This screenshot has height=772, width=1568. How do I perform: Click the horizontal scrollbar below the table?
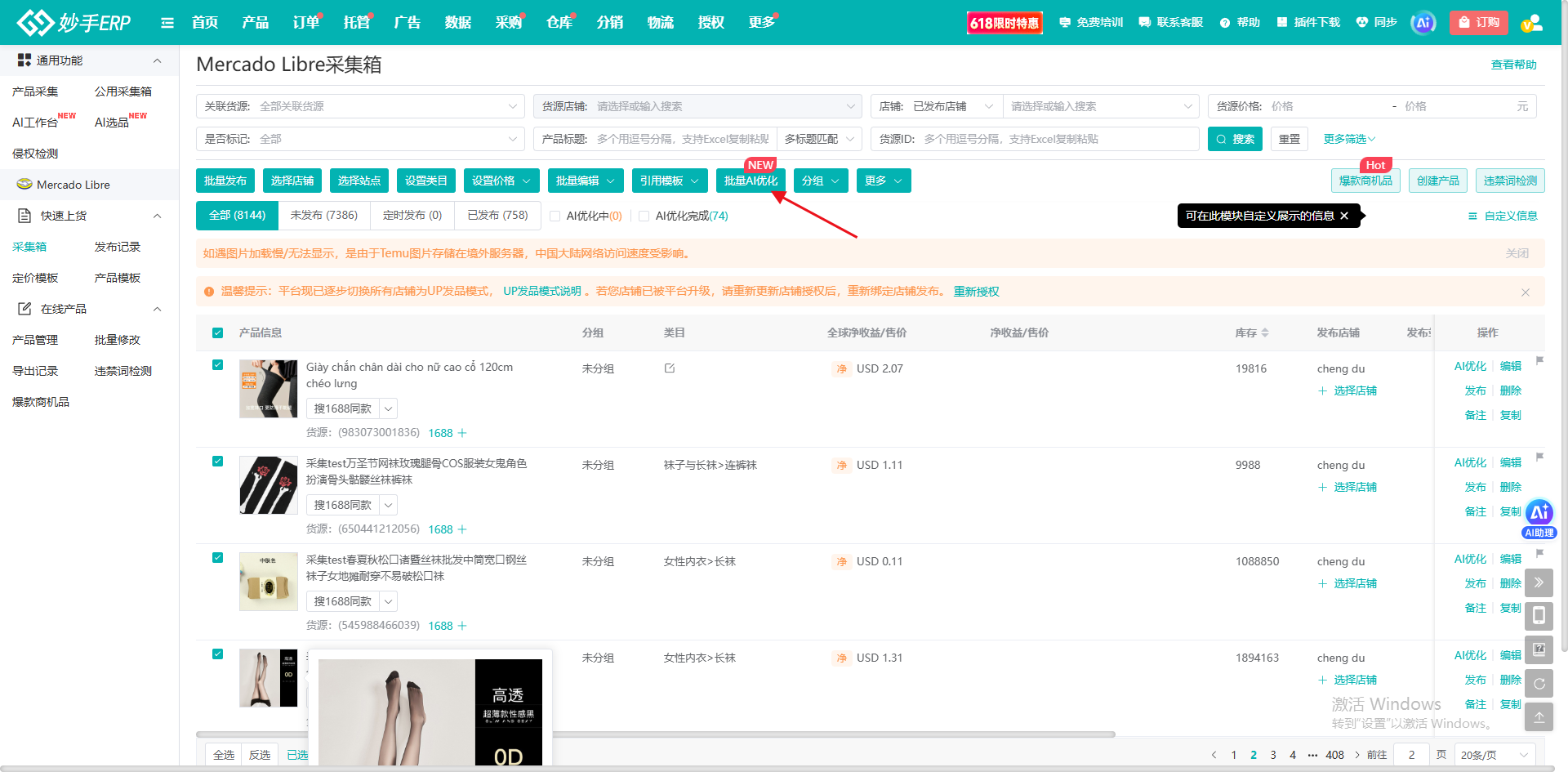656,734
